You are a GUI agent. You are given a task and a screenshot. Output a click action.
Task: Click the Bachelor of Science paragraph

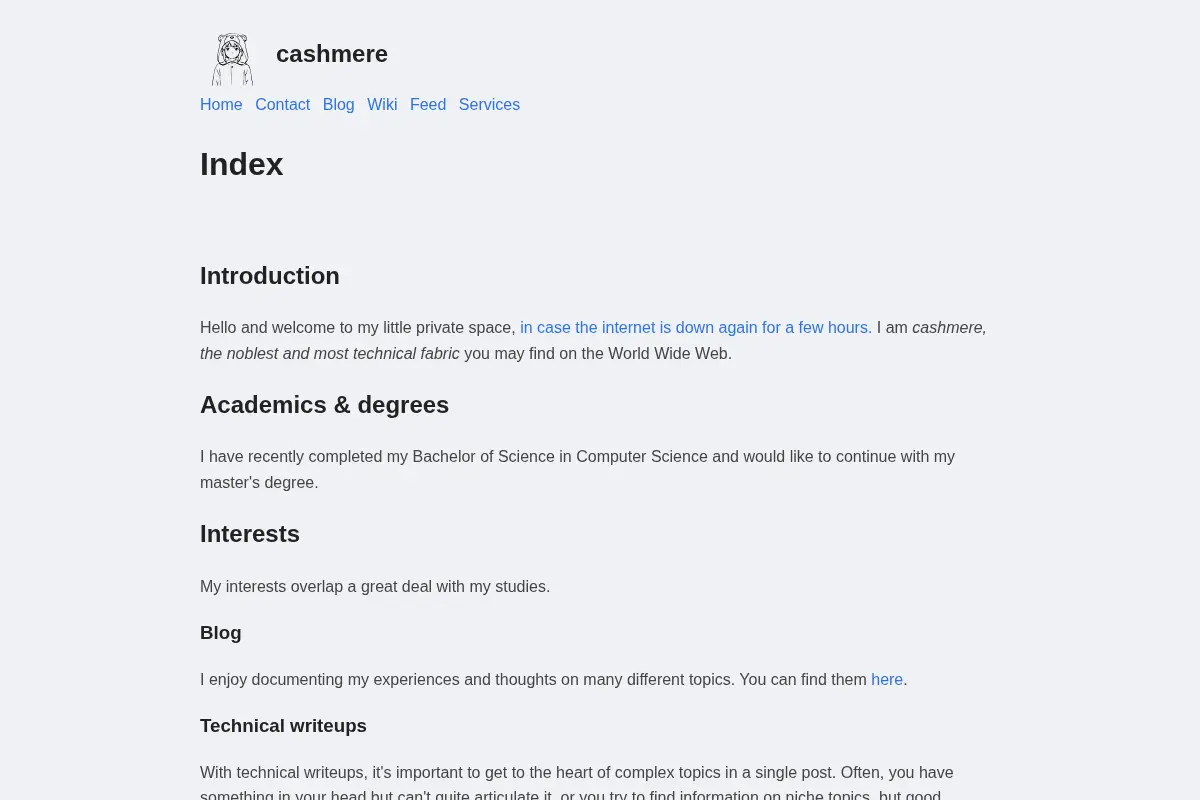point(577,470)
